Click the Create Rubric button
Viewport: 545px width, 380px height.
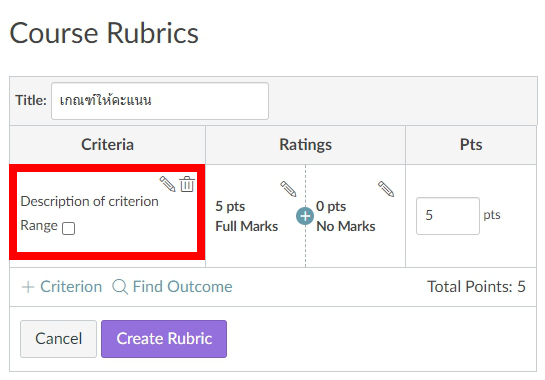pos(164,339)
